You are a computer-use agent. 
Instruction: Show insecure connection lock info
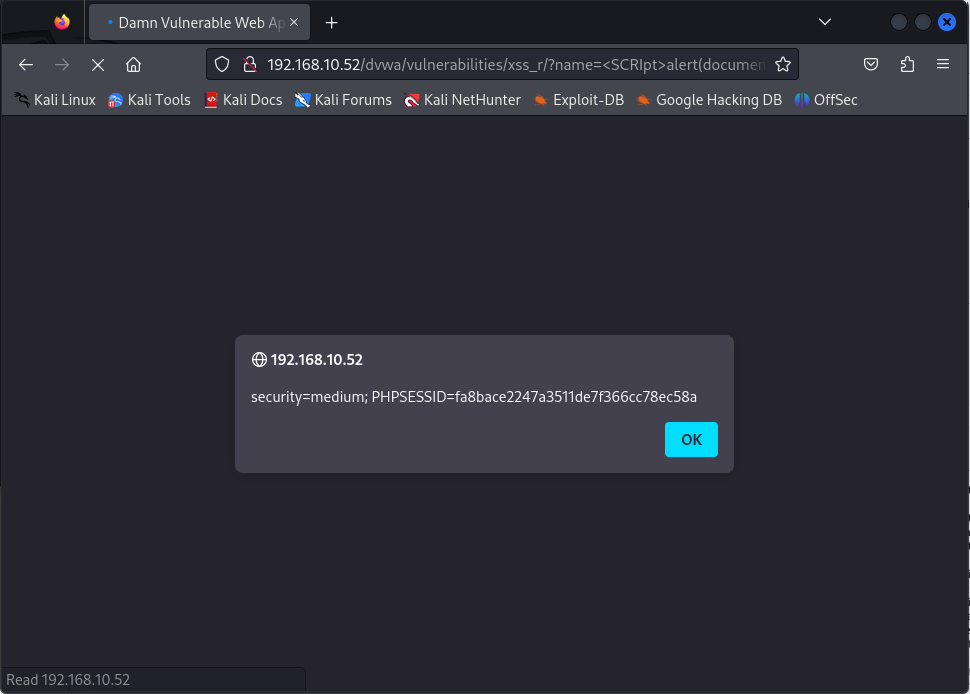(250, 64)
